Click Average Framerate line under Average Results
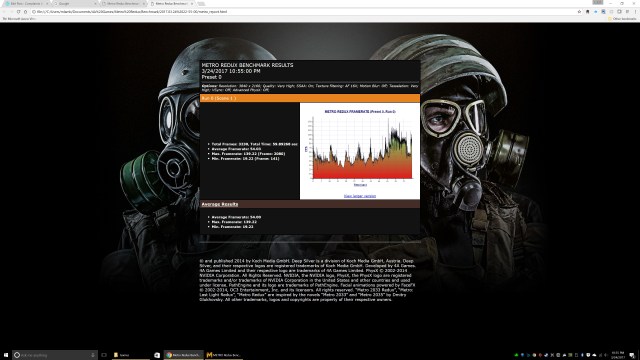This screenshot has height=360, width=640. point(236,217)
